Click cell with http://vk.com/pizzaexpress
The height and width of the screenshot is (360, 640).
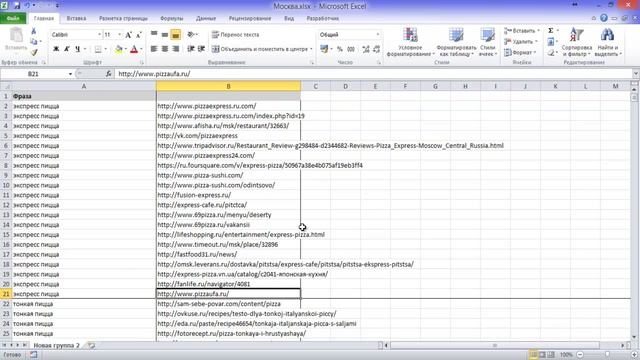(229, 136)
